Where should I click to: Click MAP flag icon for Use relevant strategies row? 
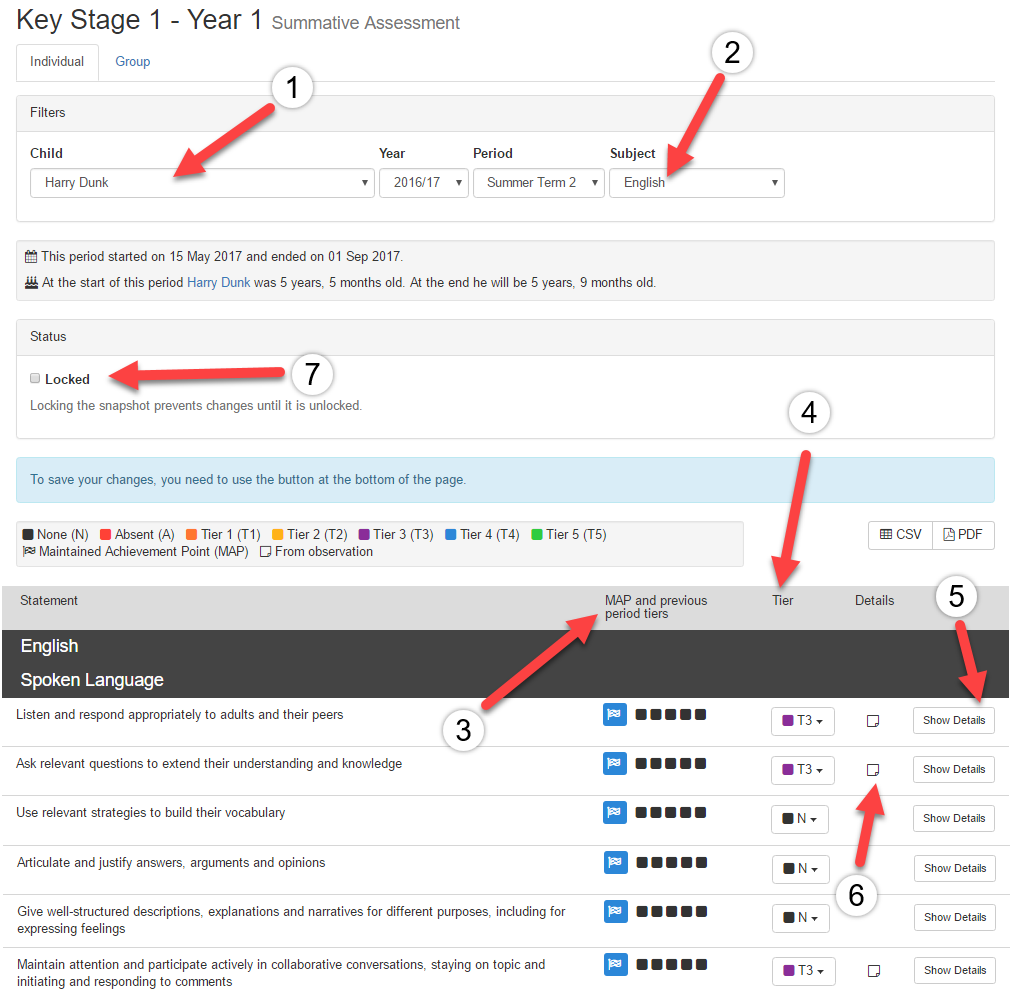pos(614,813)
